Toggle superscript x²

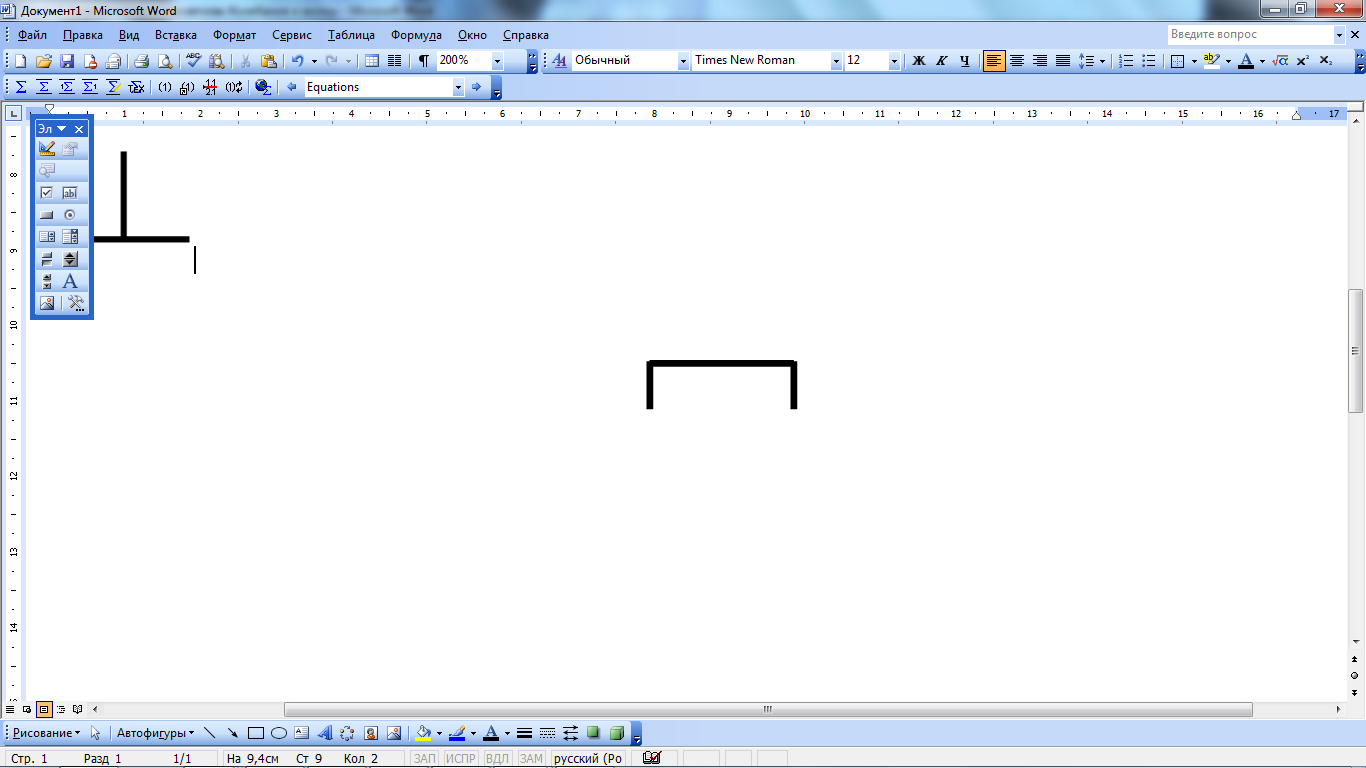pos(1303,61)
